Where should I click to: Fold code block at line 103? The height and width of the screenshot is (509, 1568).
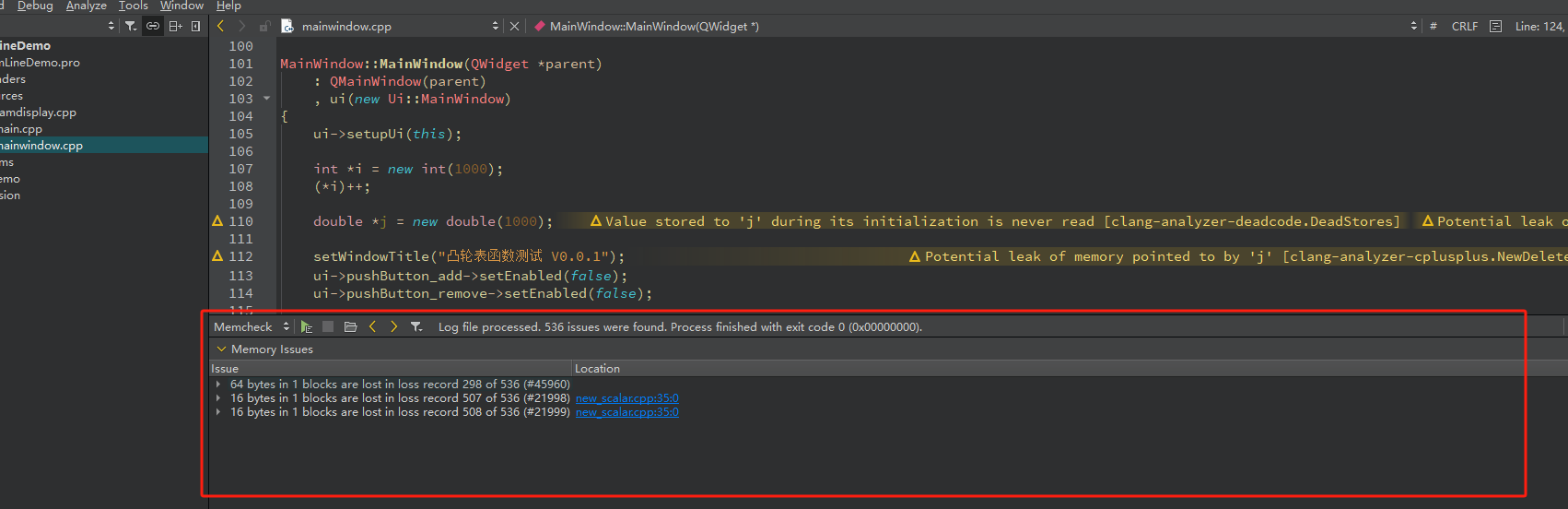[267, 99]
